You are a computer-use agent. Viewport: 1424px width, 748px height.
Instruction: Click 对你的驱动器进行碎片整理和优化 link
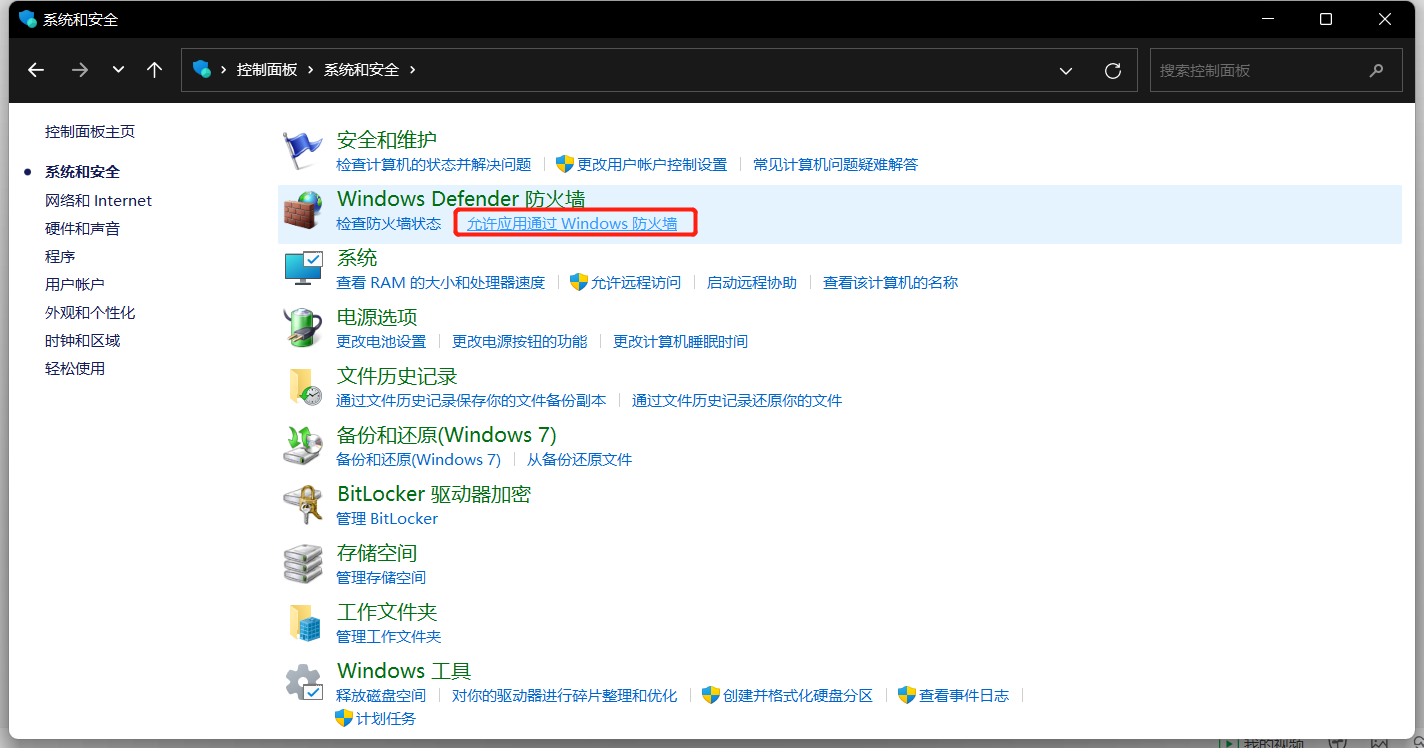[565, 696]
